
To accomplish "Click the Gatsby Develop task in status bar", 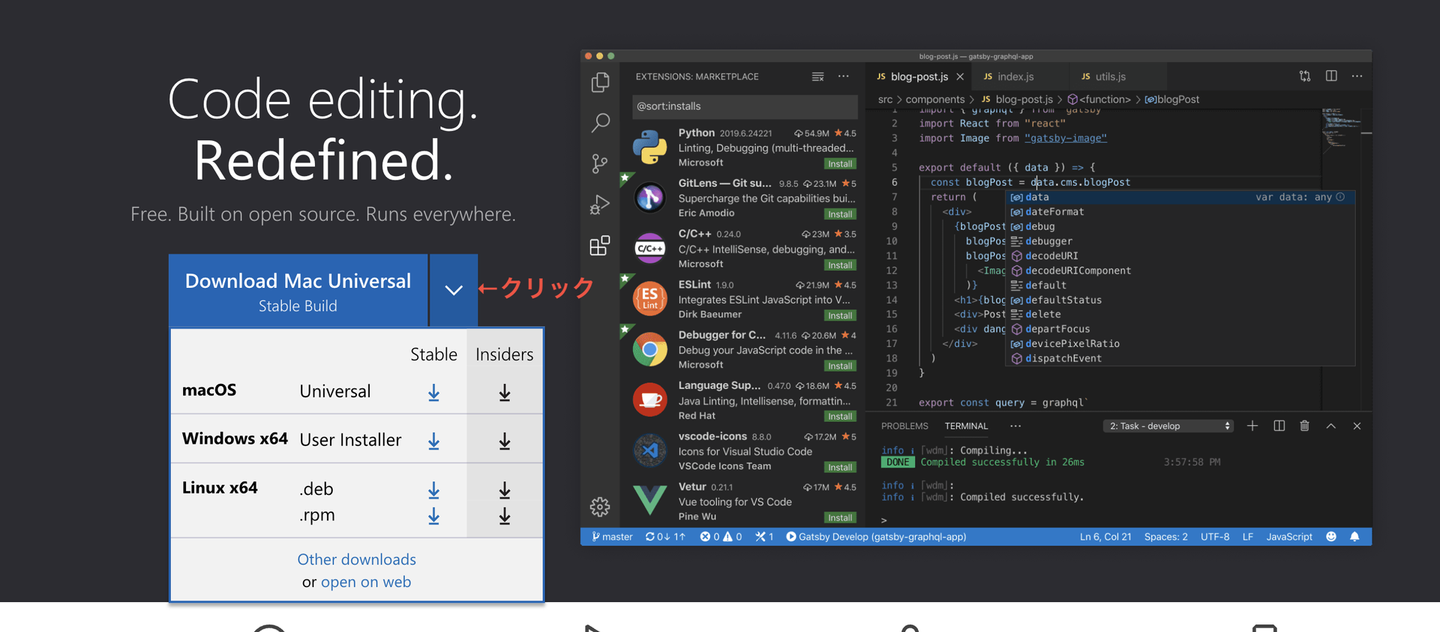I will (876, 537).
